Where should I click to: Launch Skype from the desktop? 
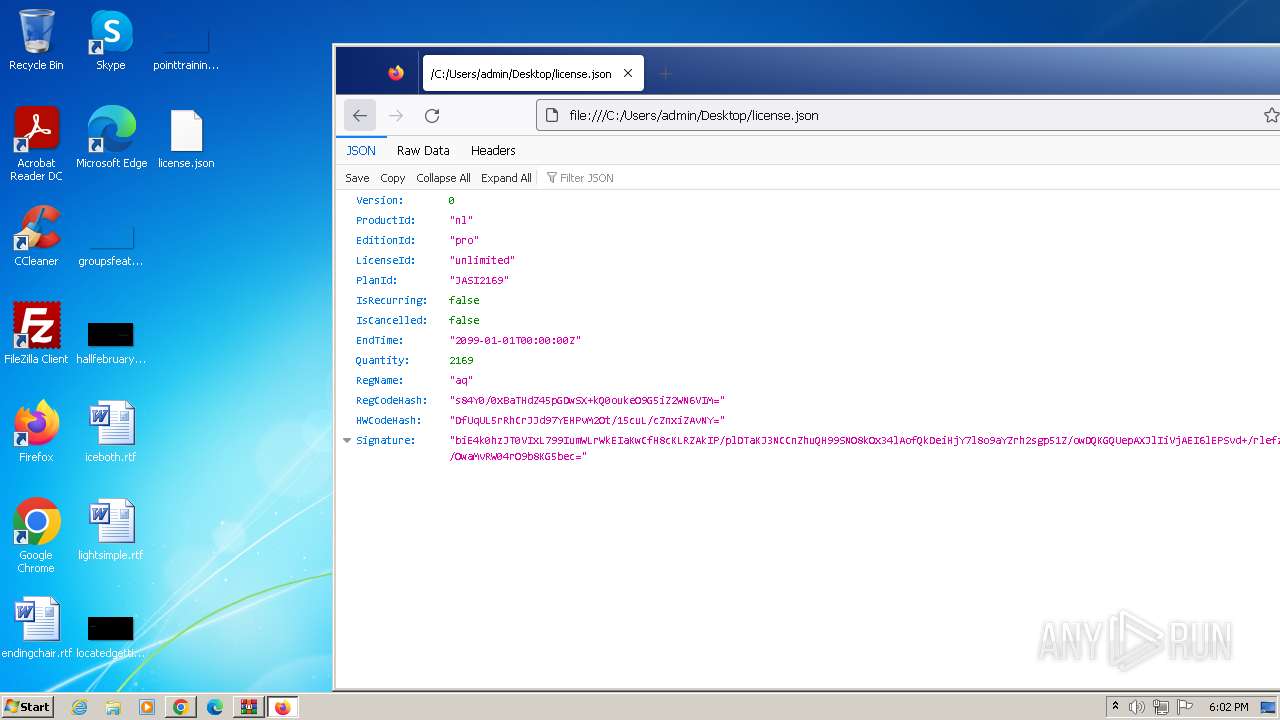tap(110, 40)
